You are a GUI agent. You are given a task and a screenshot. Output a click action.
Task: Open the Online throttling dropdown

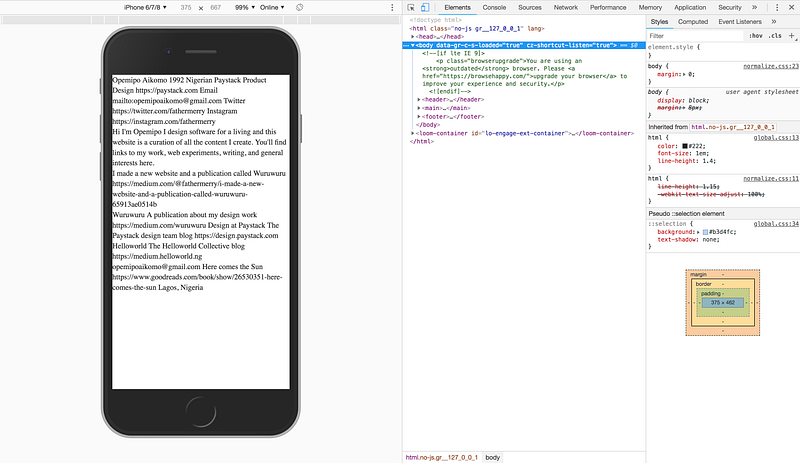point(272,8)
